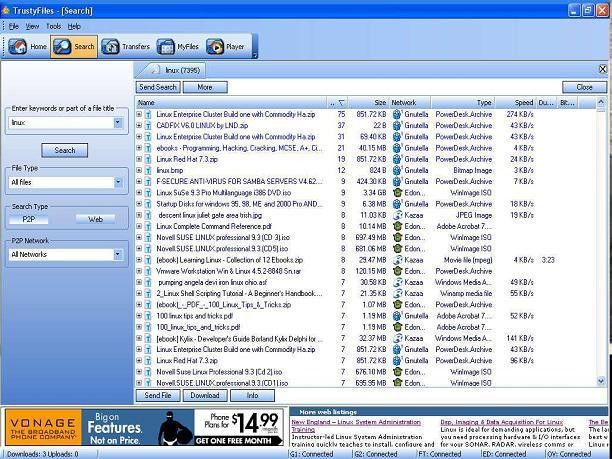This screenshot has width=612, height=459.
Task: Click Kazaa icon for Linux Shell Scripting Tutorial row
Action: click(x=397, y=294)
